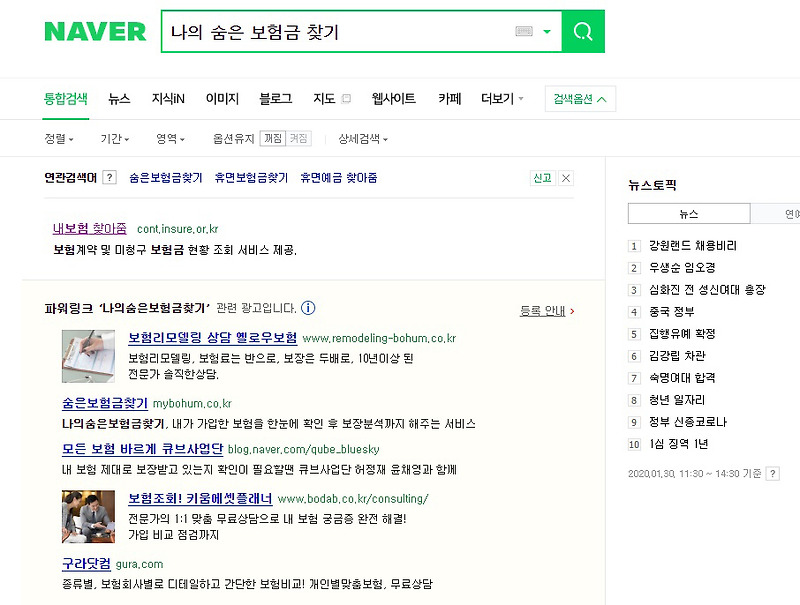Click www.remodeling-bohum.co.kr URL
Viewport: 800px width, 605px height.
(379, 338)
